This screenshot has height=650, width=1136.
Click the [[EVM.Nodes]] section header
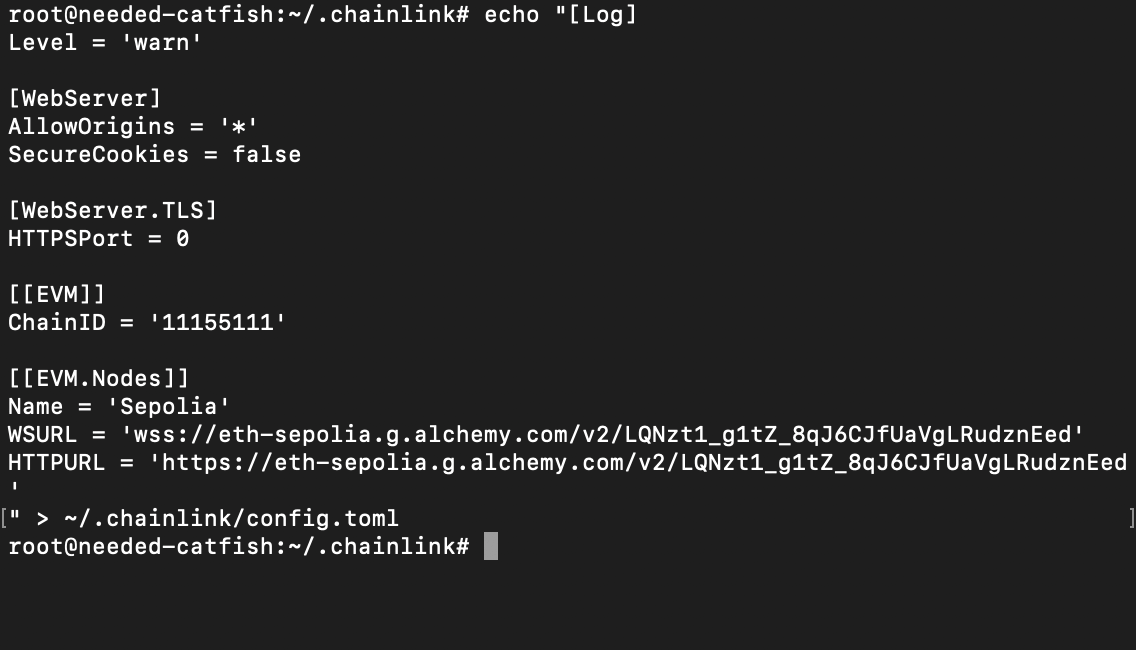tap(98, 378)
